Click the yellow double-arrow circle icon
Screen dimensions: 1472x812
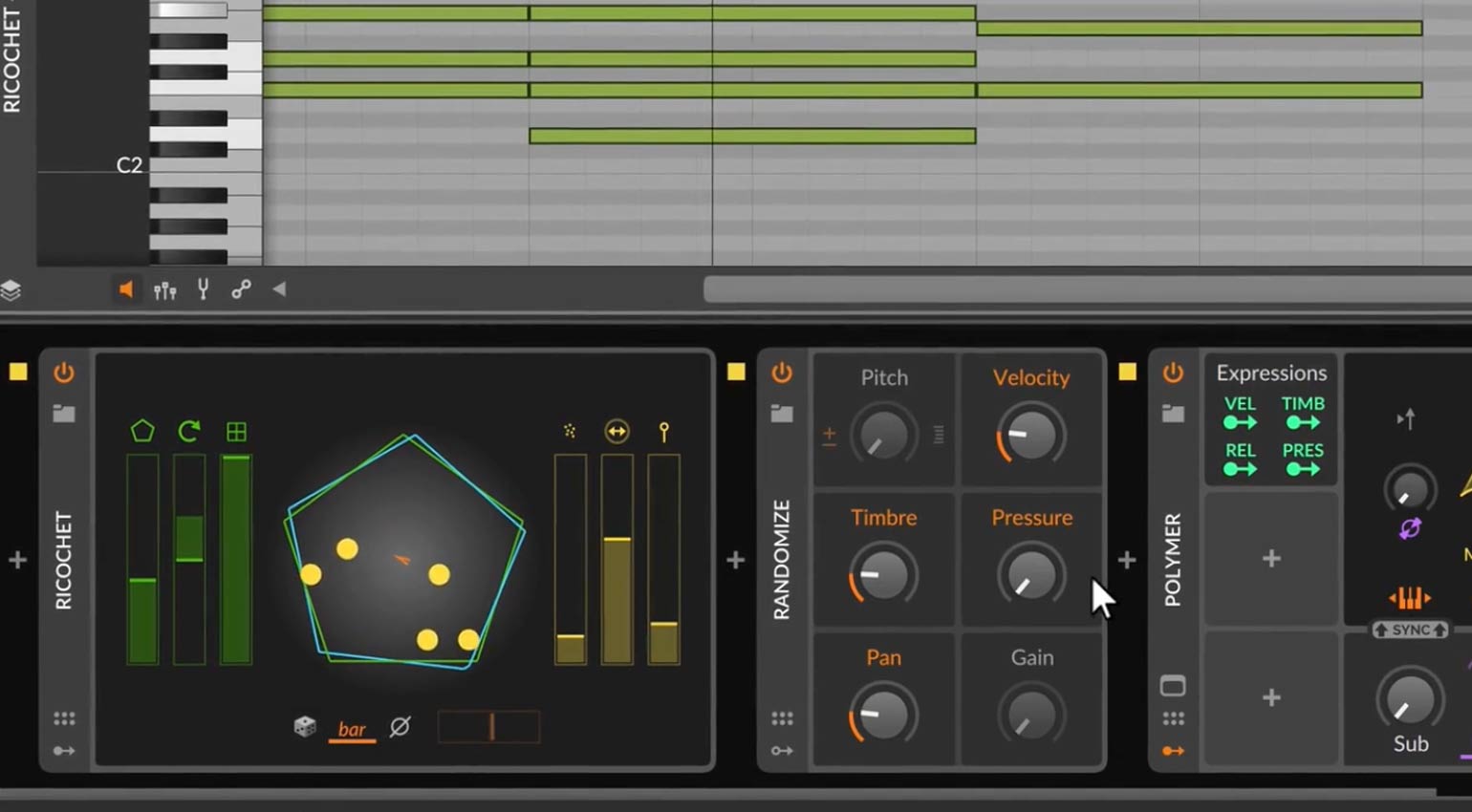[617, 432]
